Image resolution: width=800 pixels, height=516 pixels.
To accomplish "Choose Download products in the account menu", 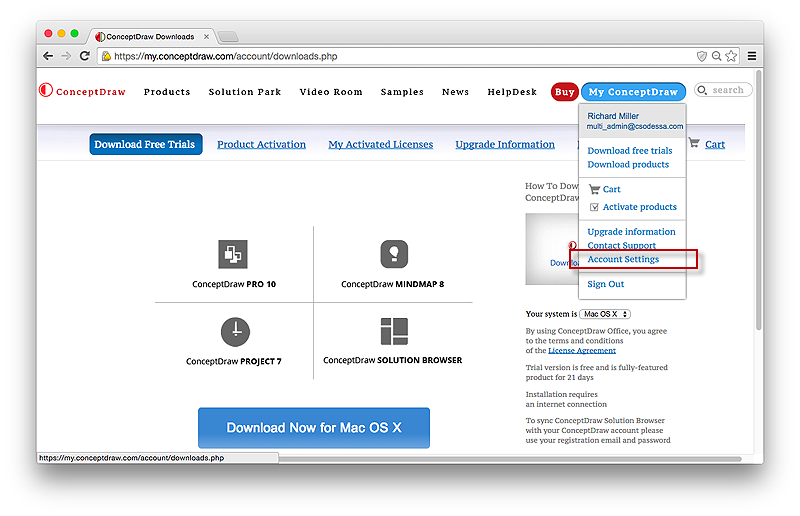I will coord(628,164).
